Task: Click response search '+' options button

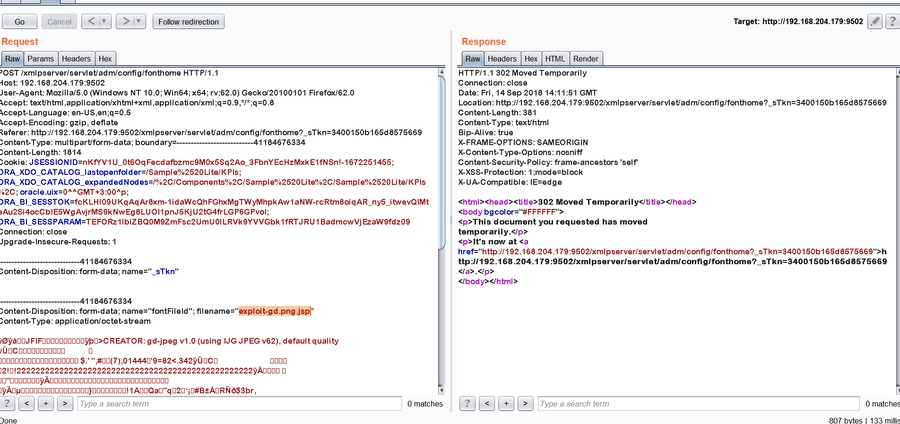Action: pos(506,403)
